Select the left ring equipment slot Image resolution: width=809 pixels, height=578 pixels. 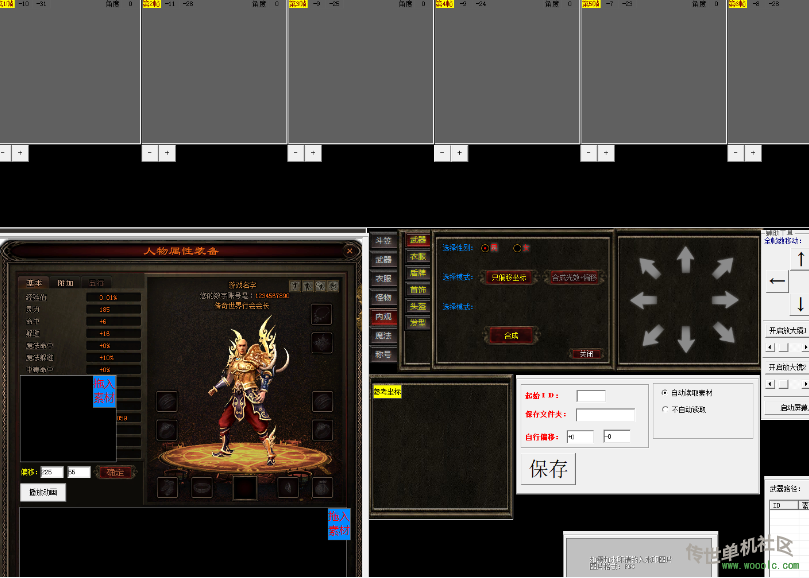tap(167, 429)
